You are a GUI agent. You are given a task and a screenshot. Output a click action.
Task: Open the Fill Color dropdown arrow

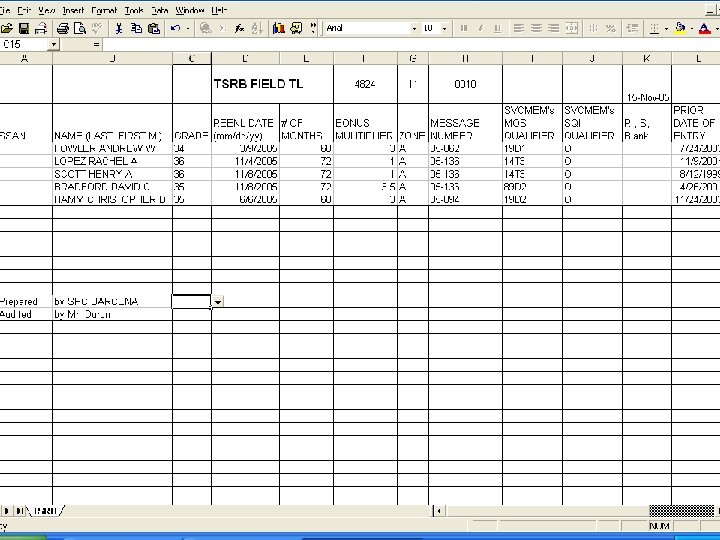tap(692, 28)
